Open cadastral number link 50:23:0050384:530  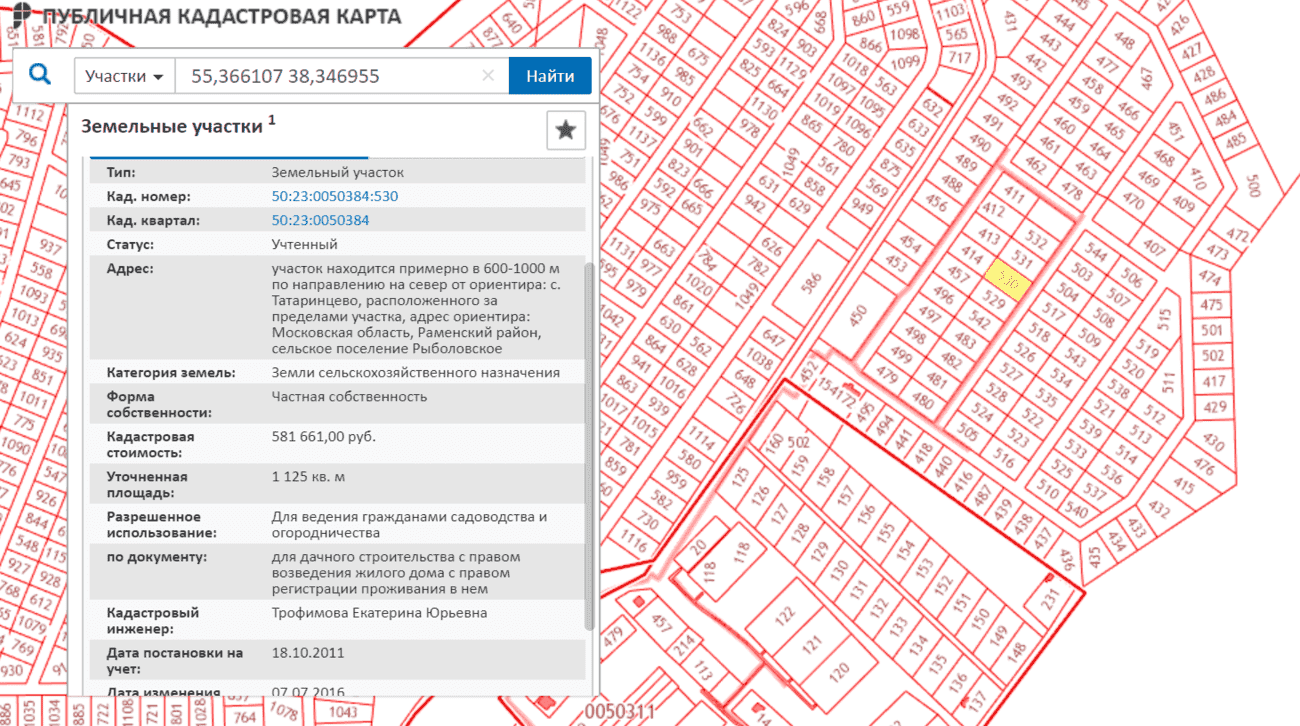click(x=335, y=196)
